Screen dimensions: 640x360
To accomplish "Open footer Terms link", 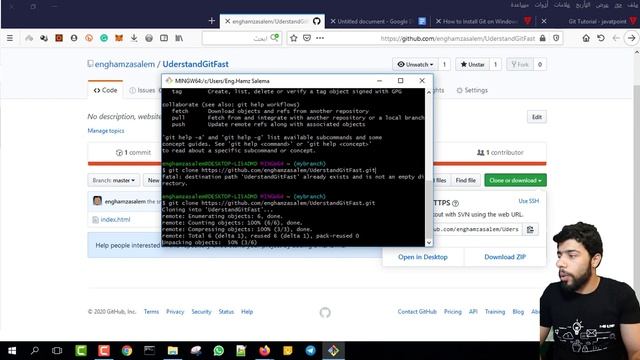I will 151,312.
